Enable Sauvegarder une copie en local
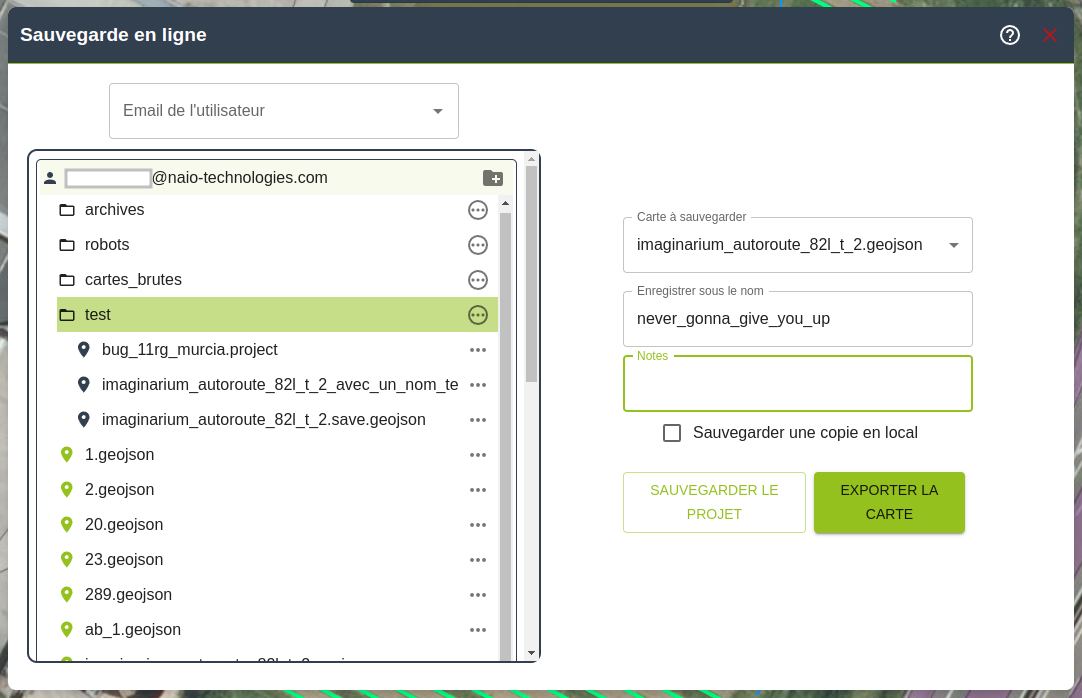 [x=672, y=433]
